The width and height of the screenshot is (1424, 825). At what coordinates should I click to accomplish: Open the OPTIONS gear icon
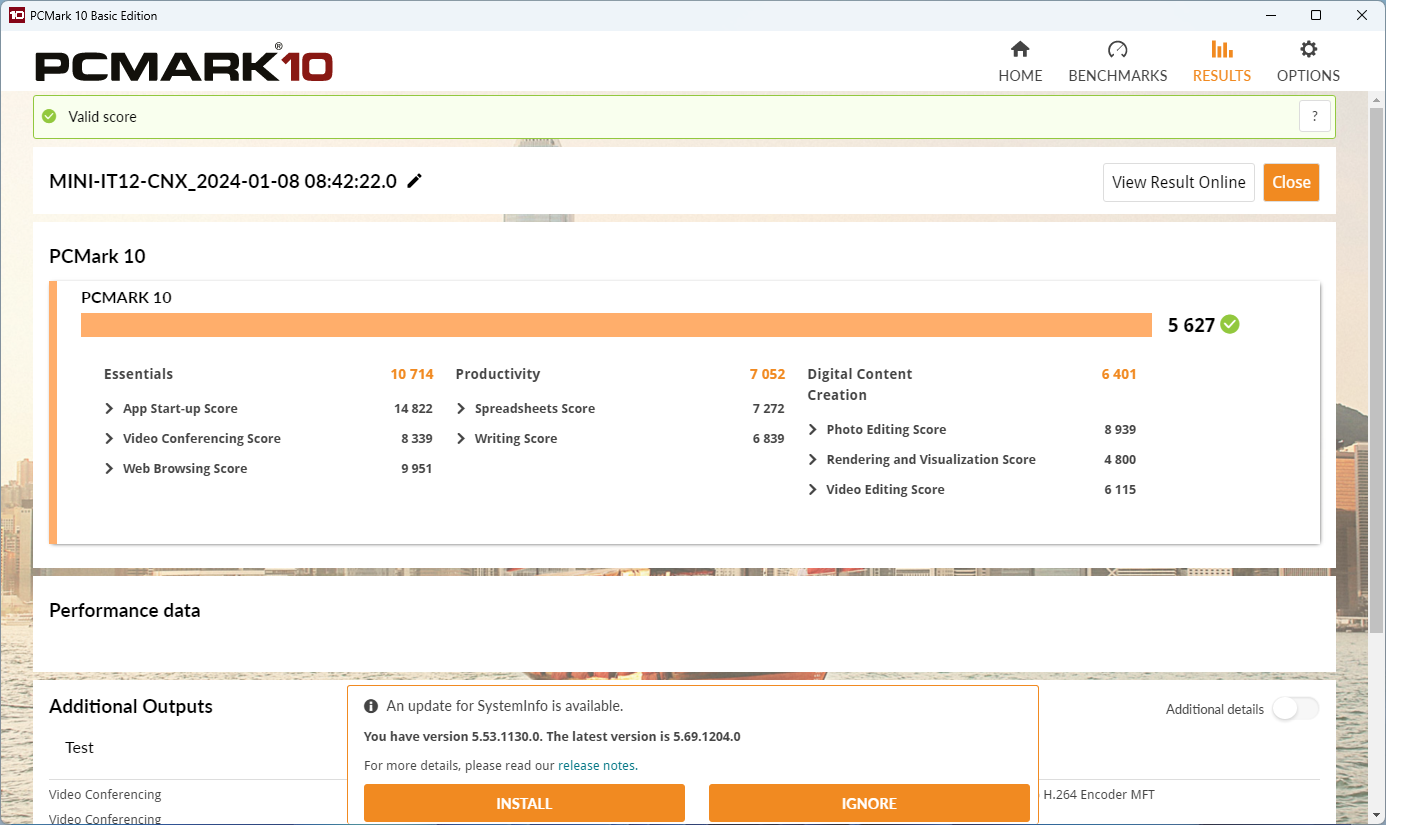[x=1308, y=49]
